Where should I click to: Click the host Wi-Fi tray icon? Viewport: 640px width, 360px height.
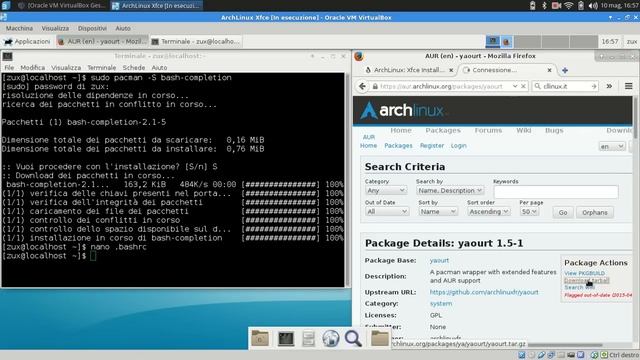[x=569, y=5]
